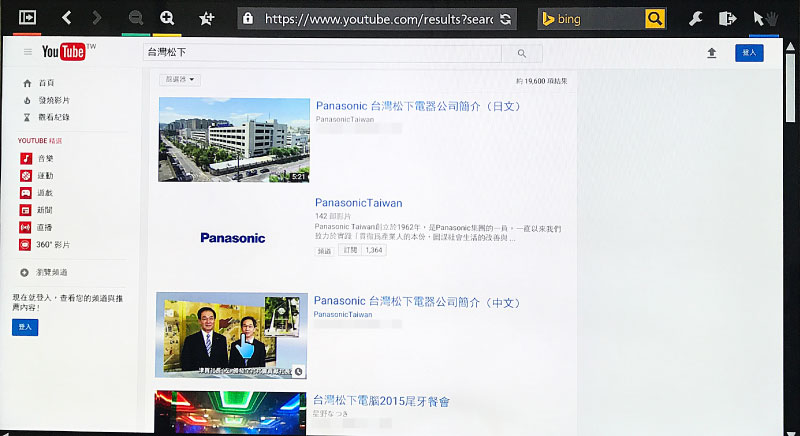Image resolution: width=800 pixels, height=436 pixels.
Task: Click PanasonicTaiwan uploader under 中文 video
Action: (x=343, y=315)
